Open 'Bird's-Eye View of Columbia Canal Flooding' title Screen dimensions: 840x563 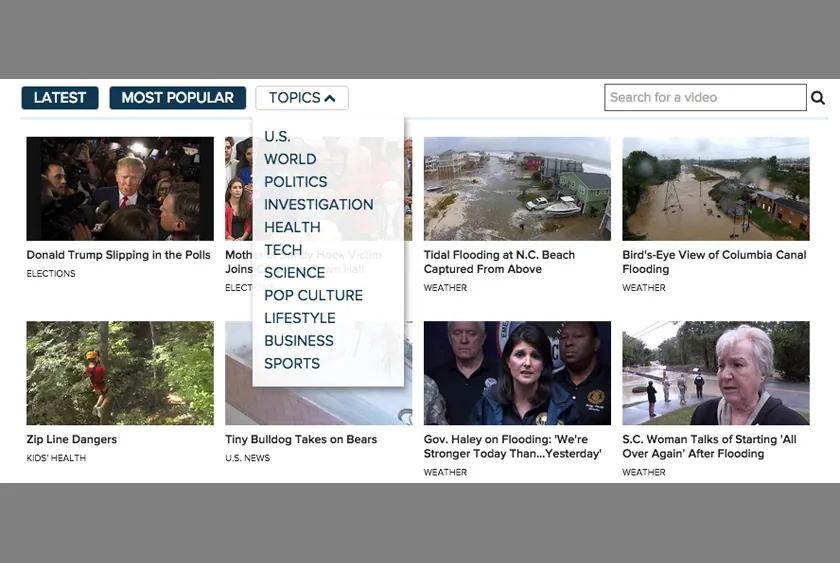pos(714,262)
